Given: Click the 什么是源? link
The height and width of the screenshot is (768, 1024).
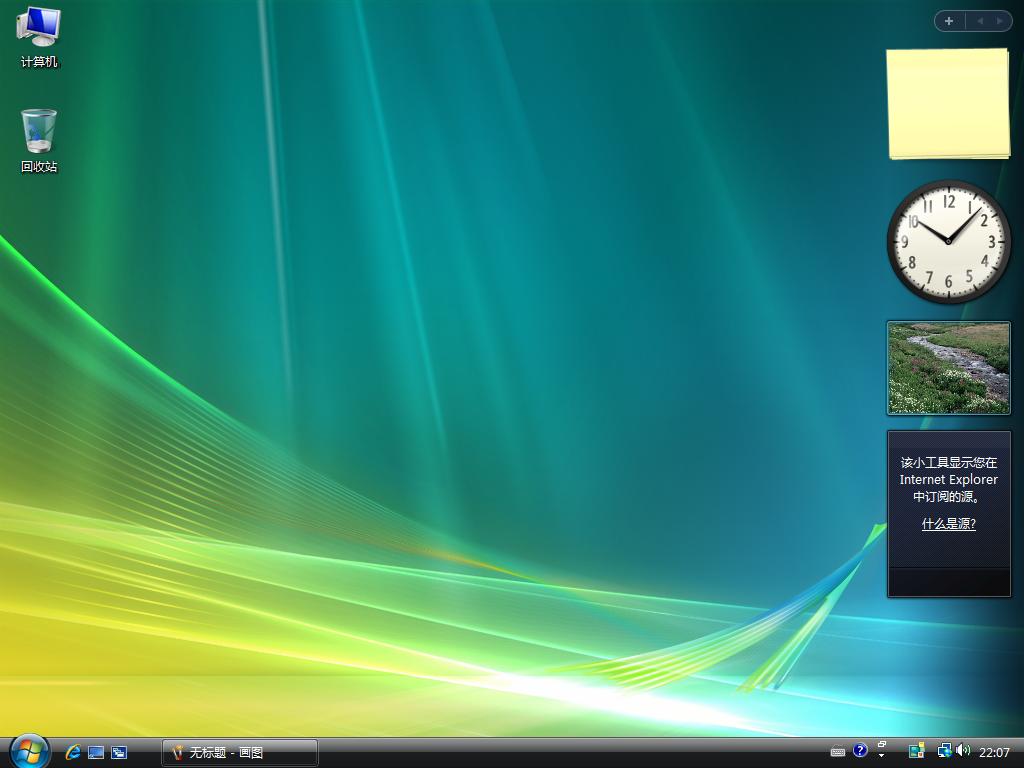Looking at the screenshot, I should tap(948, 524).
